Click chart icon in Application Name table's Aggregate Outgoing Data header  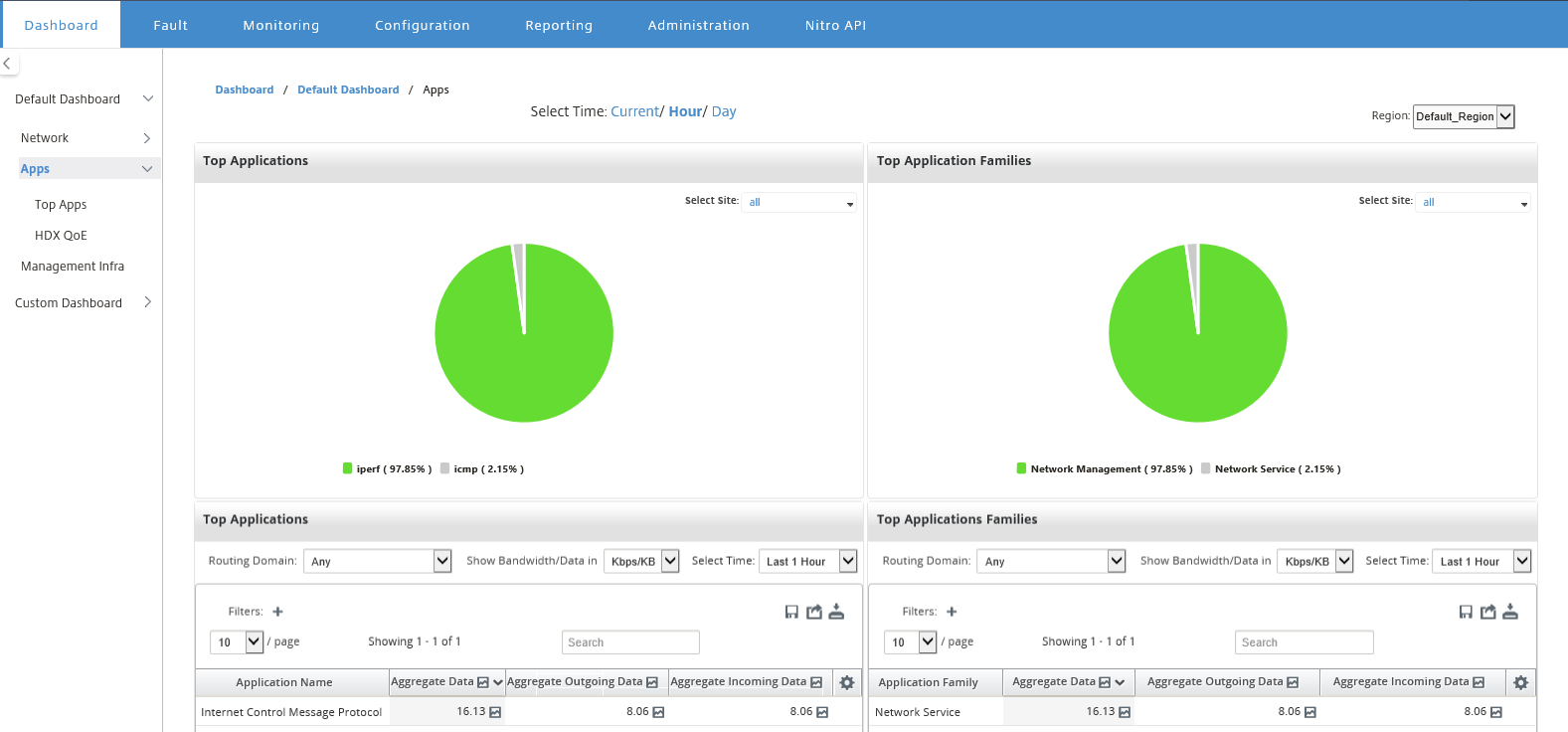click(x=652, y=682)
